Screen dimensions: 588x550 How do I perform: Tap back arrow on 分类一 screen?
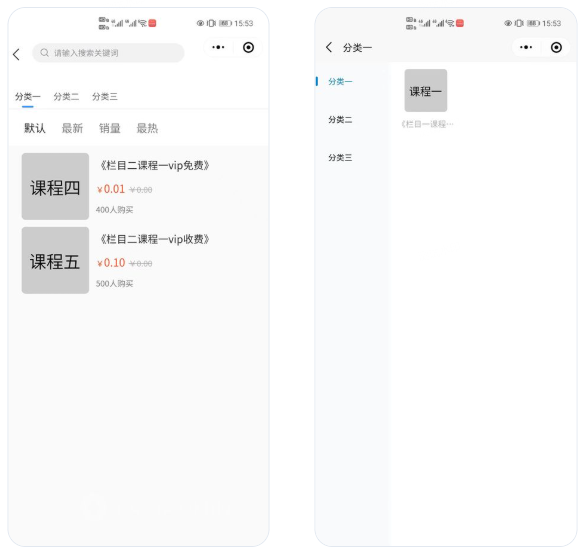tap(329, 47)
